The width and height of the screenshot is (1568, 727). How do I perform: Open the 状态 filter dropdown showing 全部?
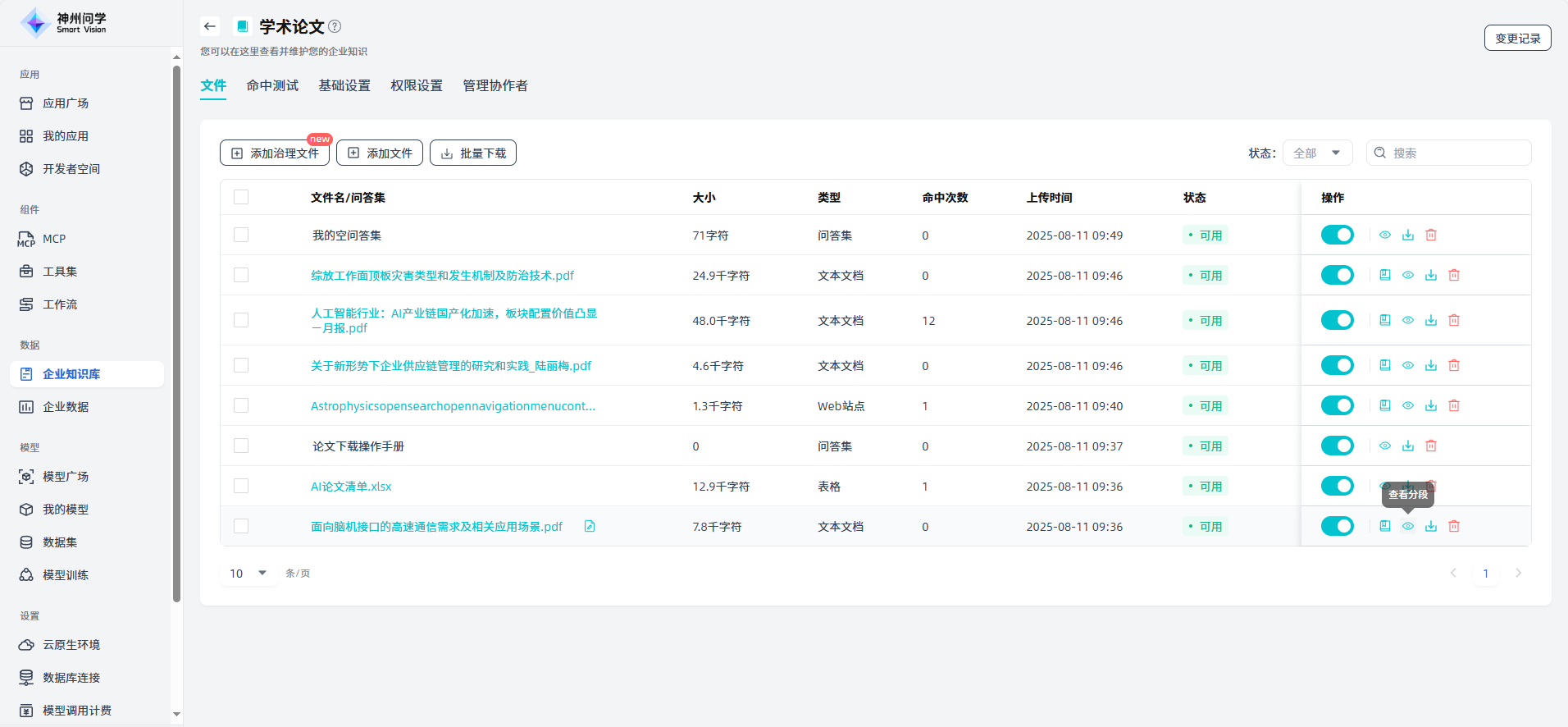click(x=1317, y=153)
